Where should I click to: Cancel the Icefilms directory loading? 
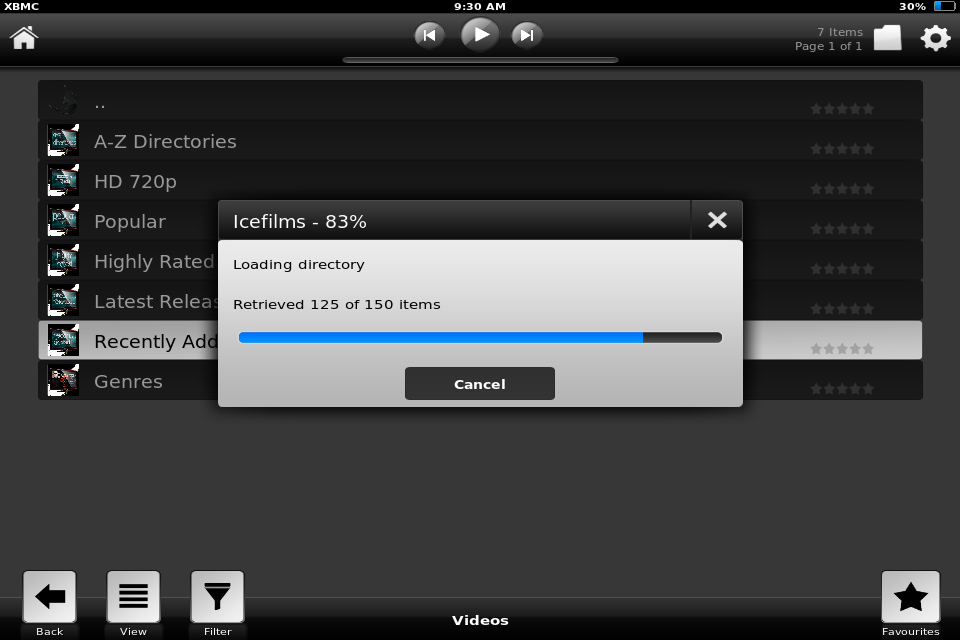pos(480,384)
